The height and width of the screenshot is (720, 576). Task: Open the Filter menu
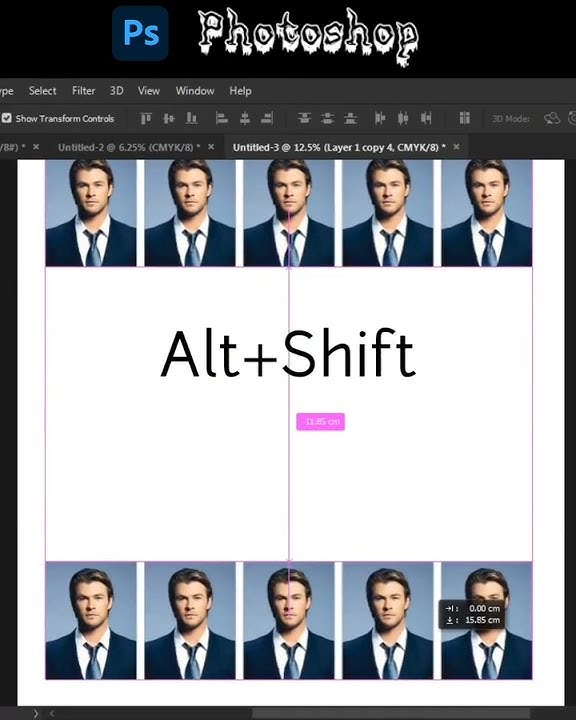83,91
